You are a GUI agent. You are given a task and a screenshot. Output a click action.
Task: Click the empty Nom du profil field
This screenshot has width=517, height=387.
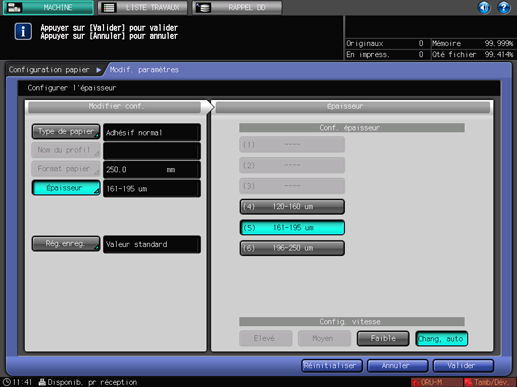coord(152,151)
